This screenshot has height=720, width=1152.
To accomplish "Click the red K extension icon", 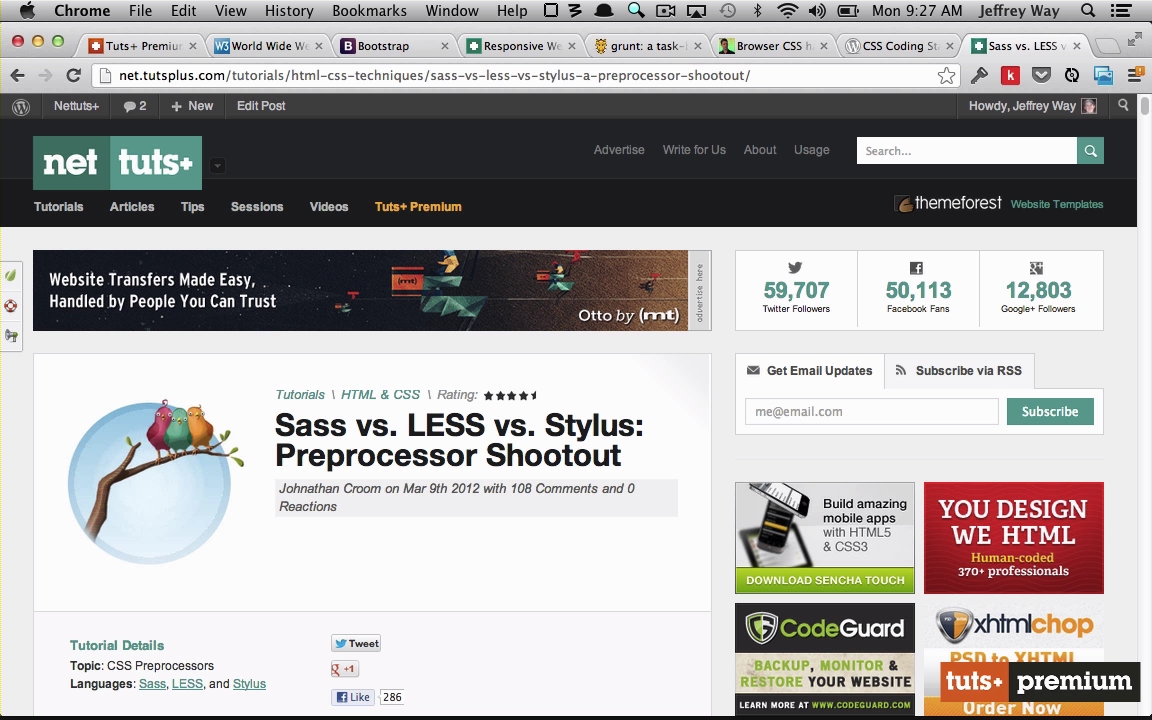I will click(x=1010, y=75).
